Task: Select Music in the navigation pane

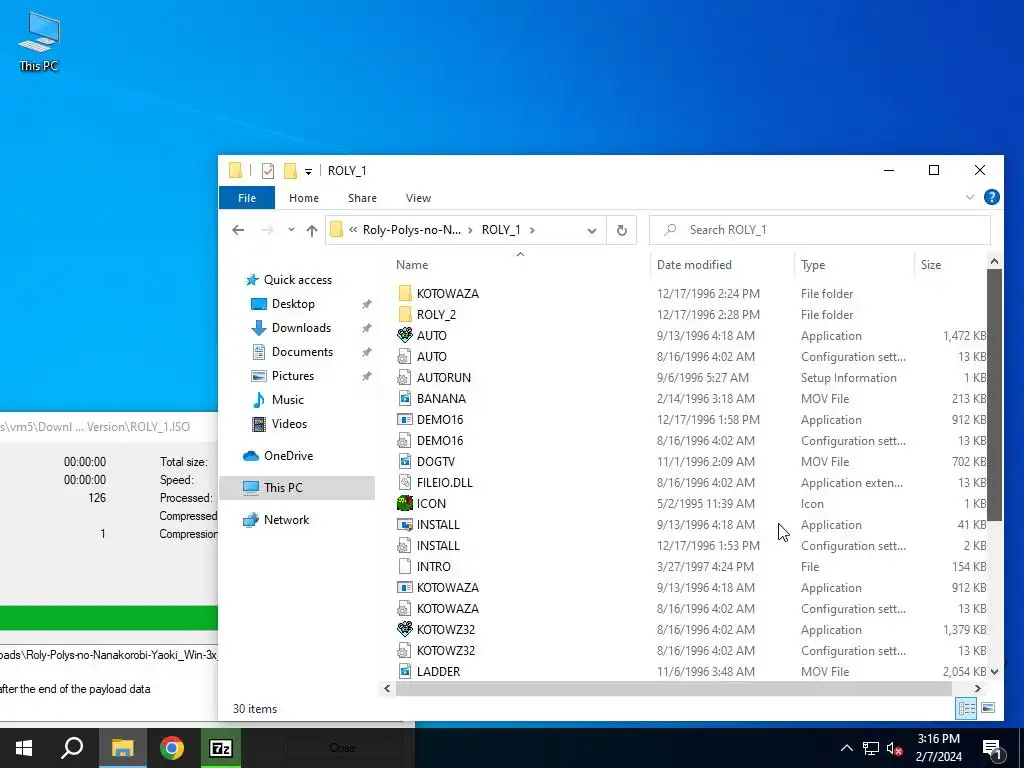Action: pos(287,400)
